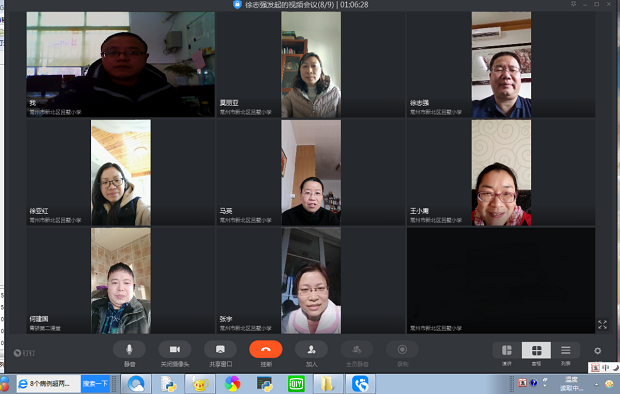Add participant with the 加人 button

point(311,349)
